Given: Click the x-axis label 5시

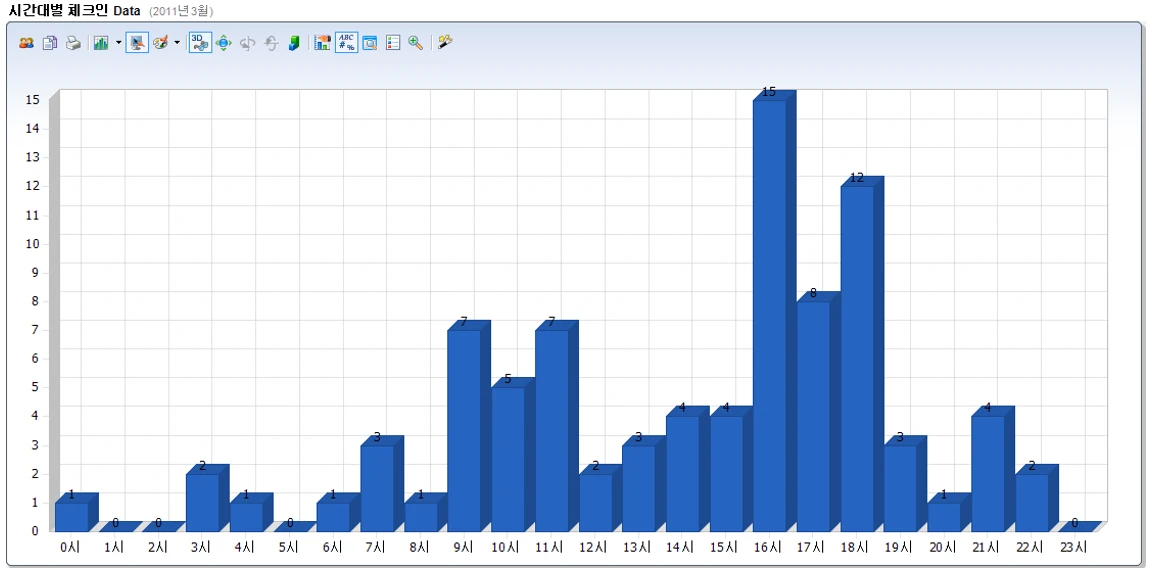Looking at the screenshot, I should 289,547.
